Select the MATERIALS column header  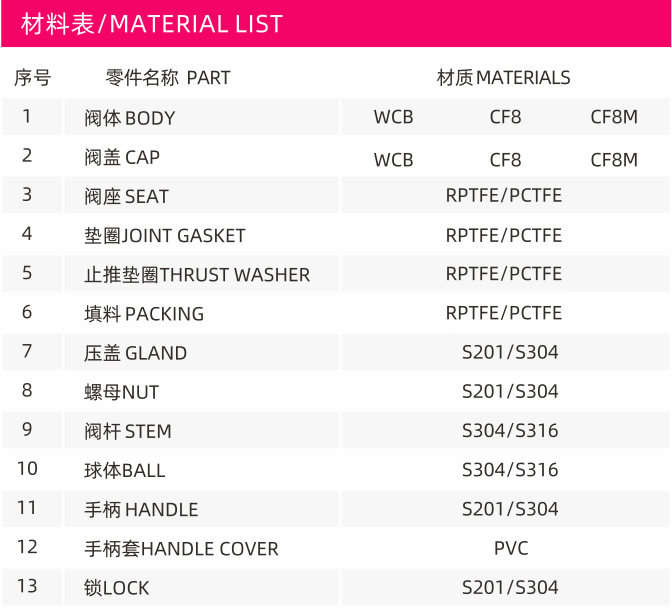[504, 78]
